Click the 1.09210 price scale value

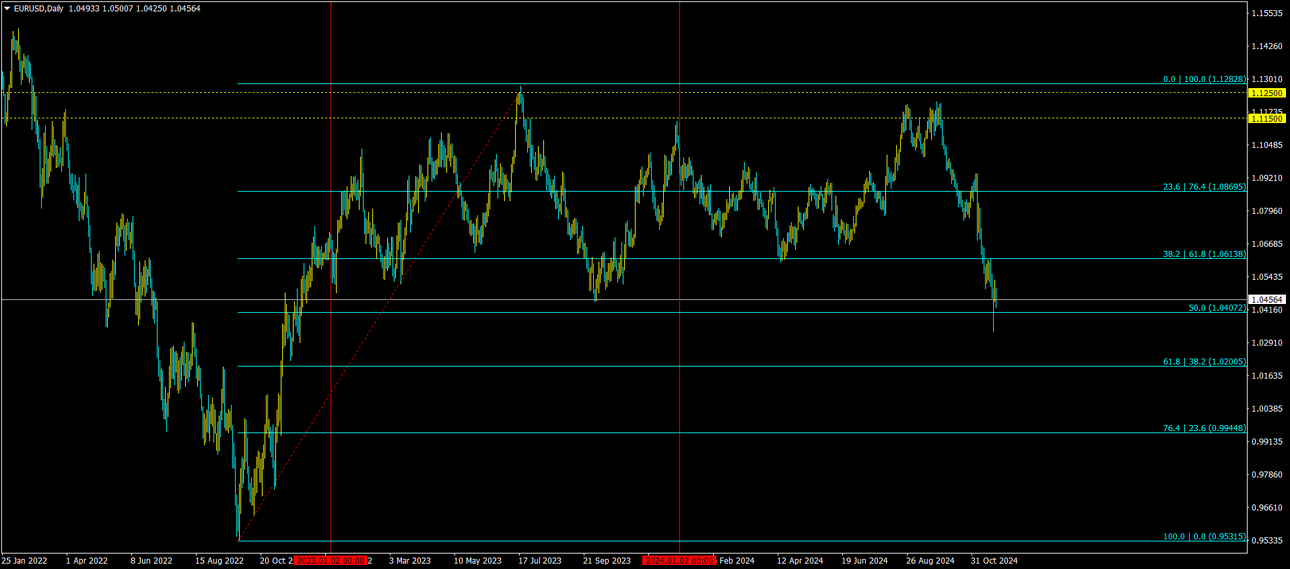click(1267, 178)
